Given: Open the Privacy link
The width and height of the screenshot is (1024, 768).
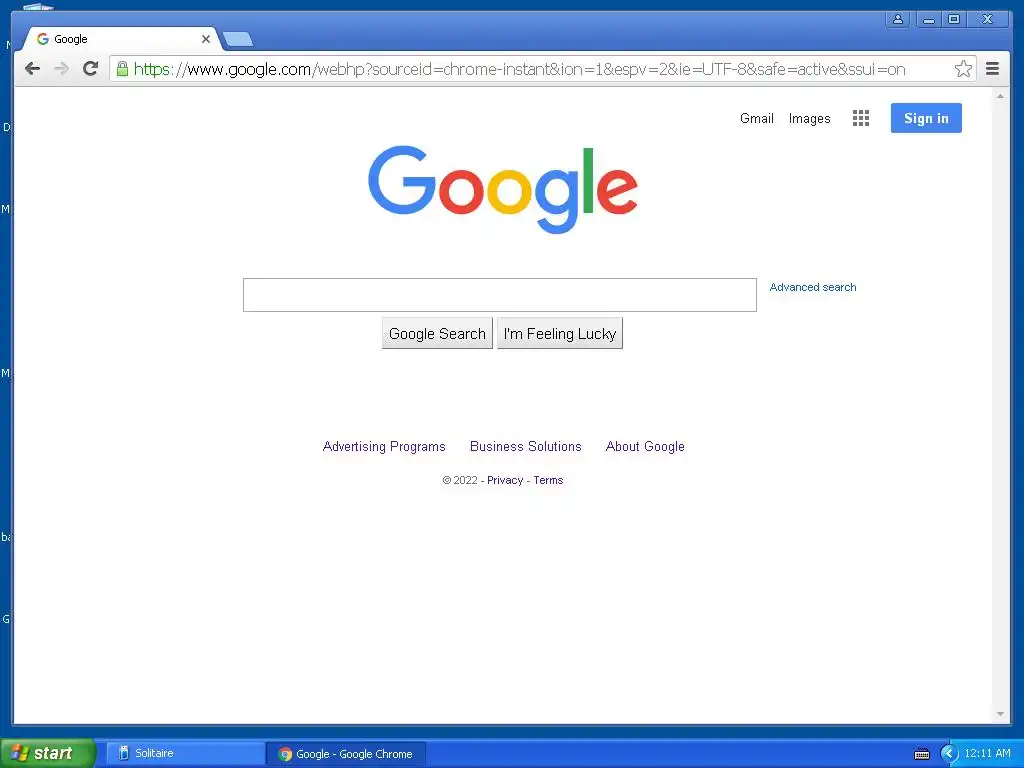Looking at the screenshot, I should [x=505, y=481].
